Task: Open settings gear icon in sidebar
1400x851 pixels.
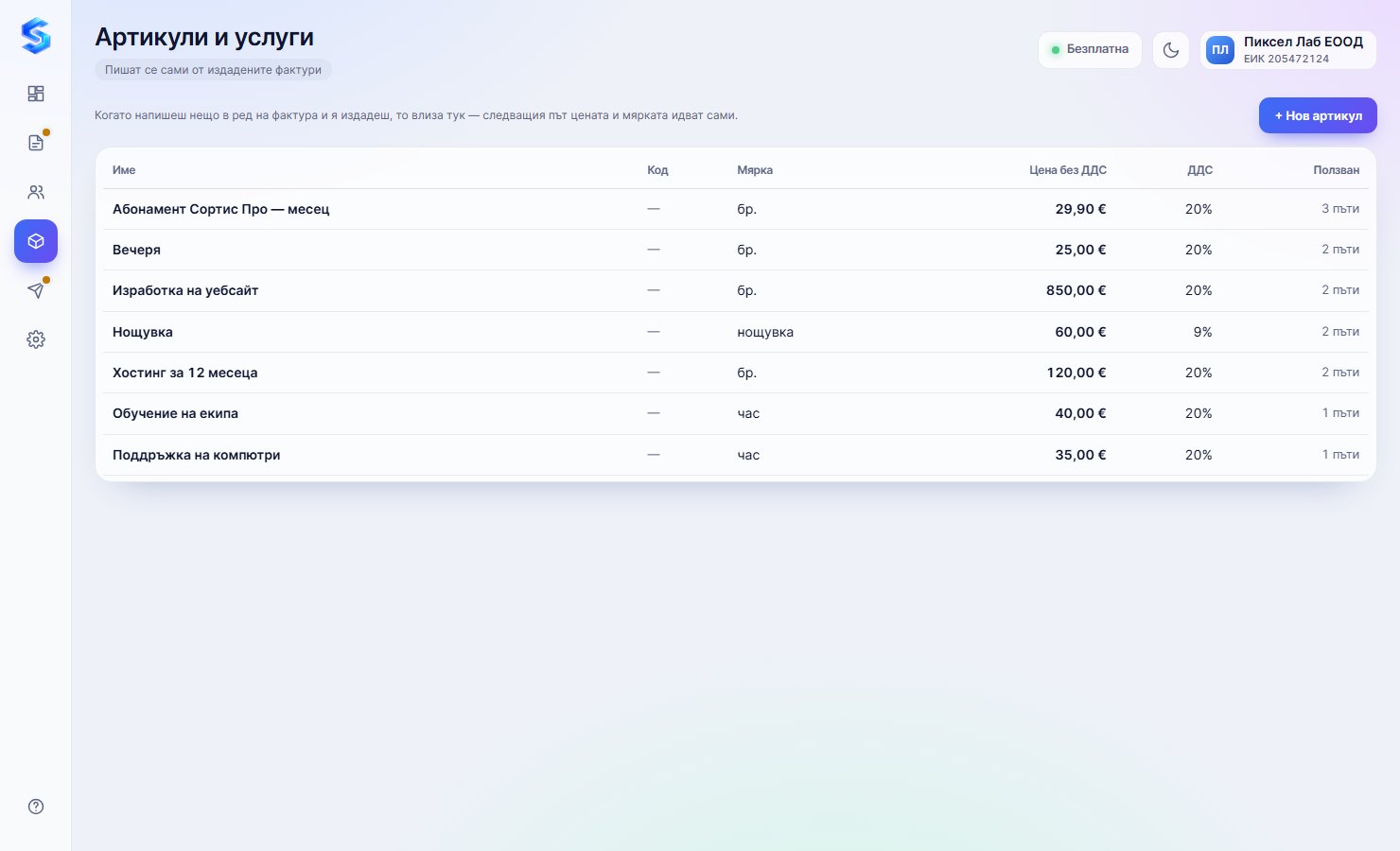Action: point(36,339)
